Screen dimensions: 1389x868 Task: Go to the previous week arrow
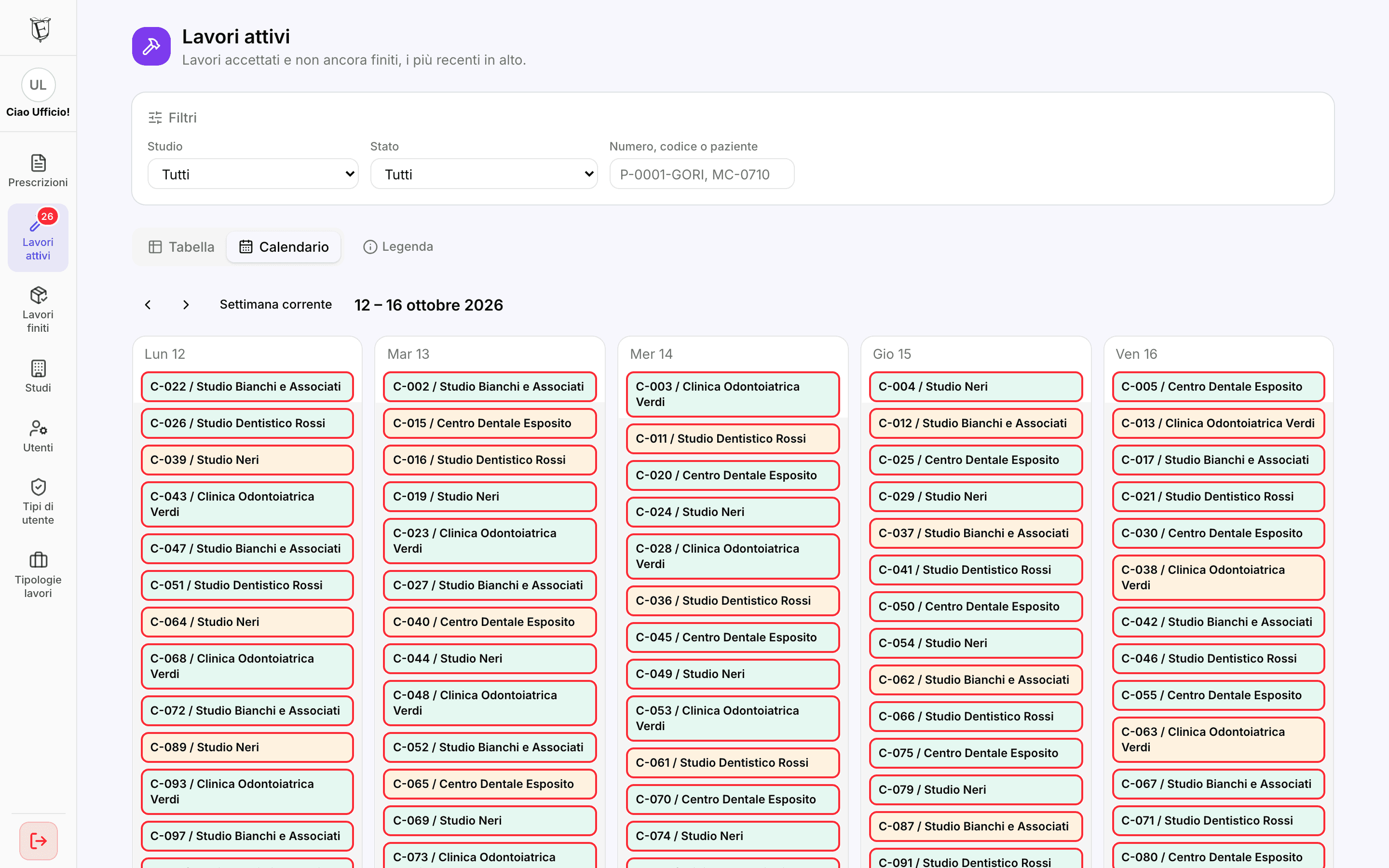[148, 305]
